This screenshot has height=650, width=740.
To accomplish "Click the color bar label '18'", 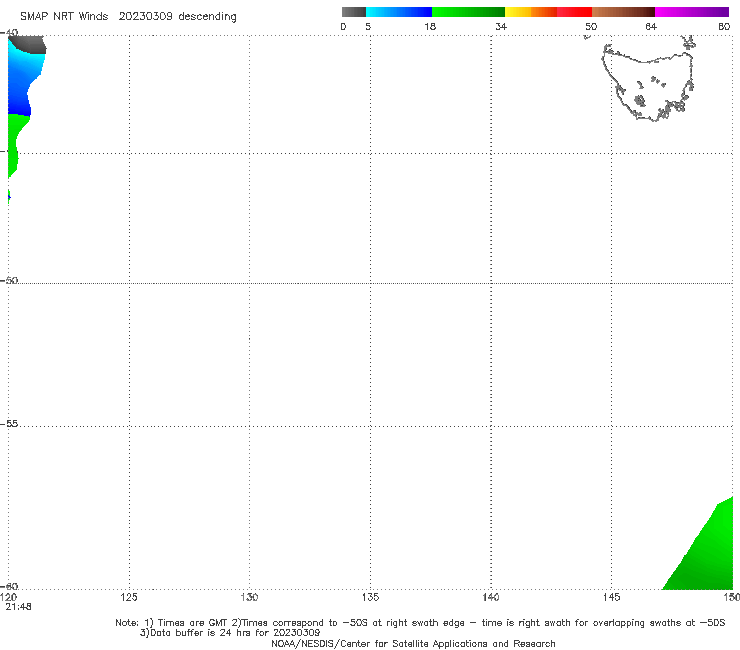I will tap(430, 26).
